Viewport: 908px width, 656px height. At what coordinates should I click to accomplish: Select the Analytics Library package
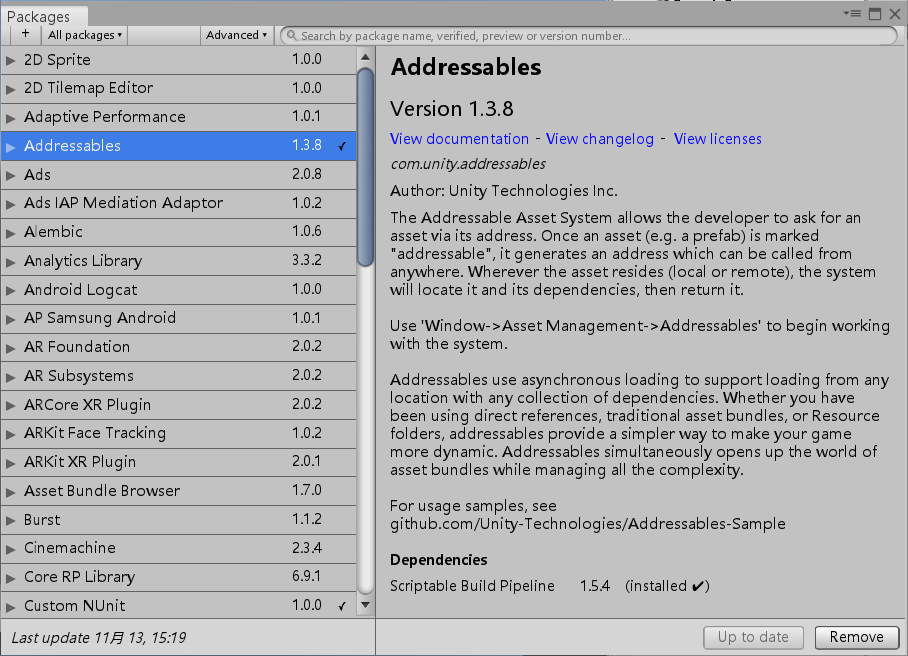(178, 261)
